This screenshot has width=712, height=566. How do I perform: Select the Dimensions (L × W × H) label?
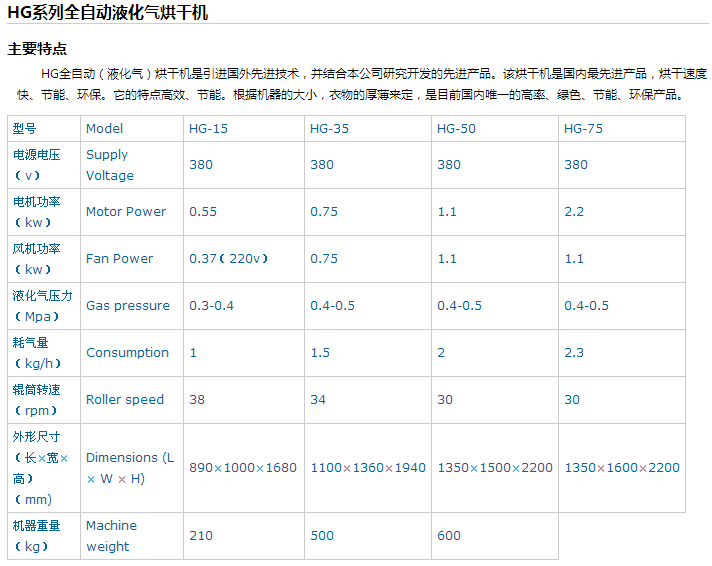click(130, 468)
